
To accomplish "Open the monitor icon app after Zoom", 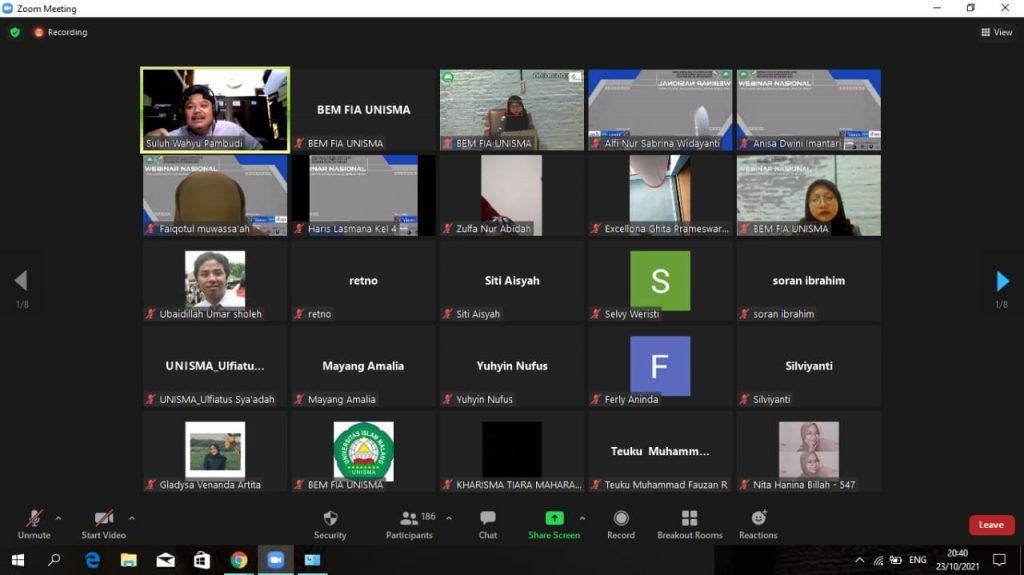I will point(312,560).
